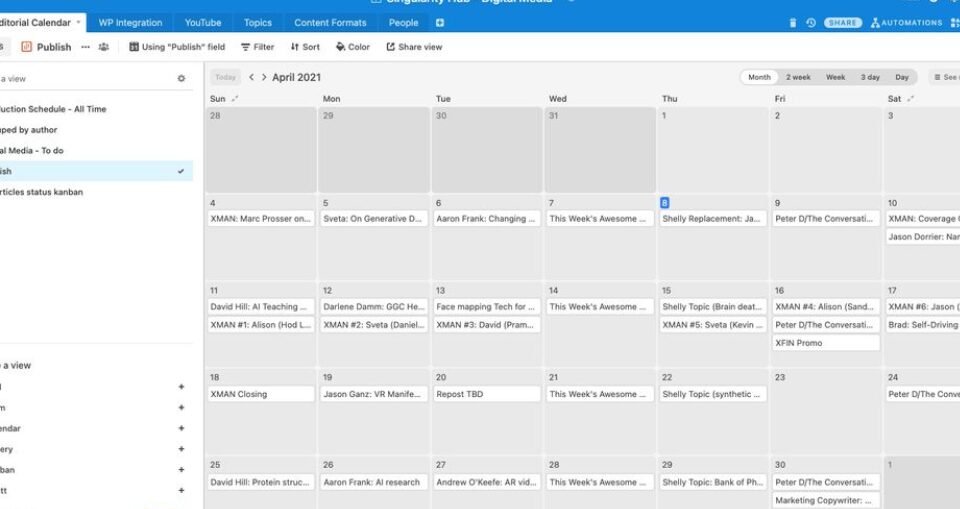
Task: Switch to Topics tab
Action: pos(258,23)
